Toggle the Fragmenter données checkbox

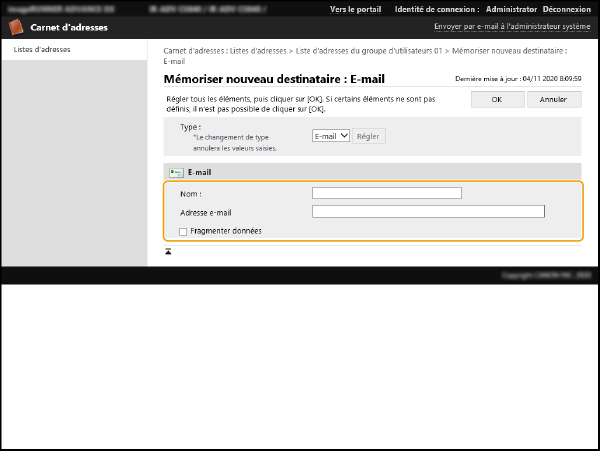[x=183, y=231]
